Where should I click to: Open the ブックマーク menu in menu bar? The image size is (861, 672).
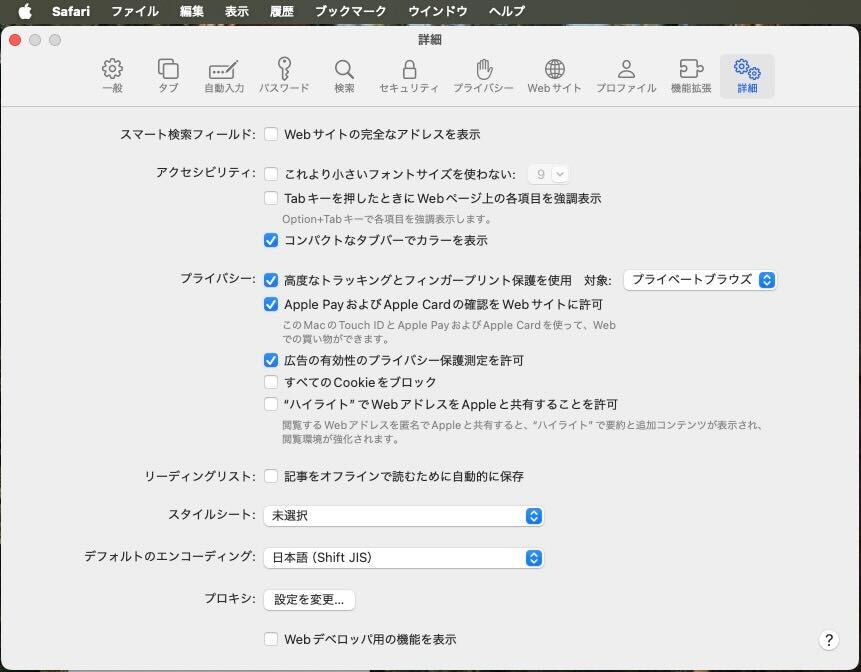coord(350,11)
